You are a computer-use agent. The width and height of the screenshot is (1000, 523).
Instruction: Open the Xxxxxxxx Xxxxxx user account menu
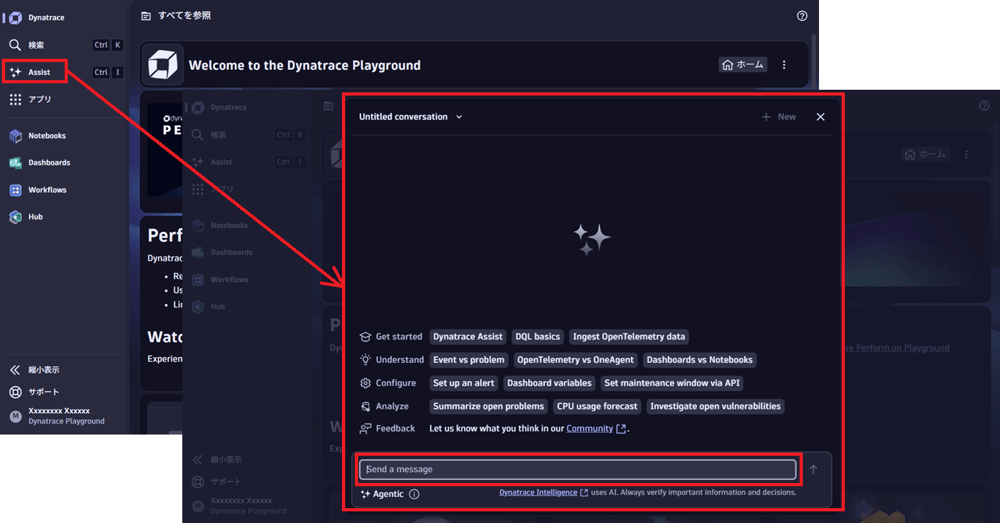(58, 416)
